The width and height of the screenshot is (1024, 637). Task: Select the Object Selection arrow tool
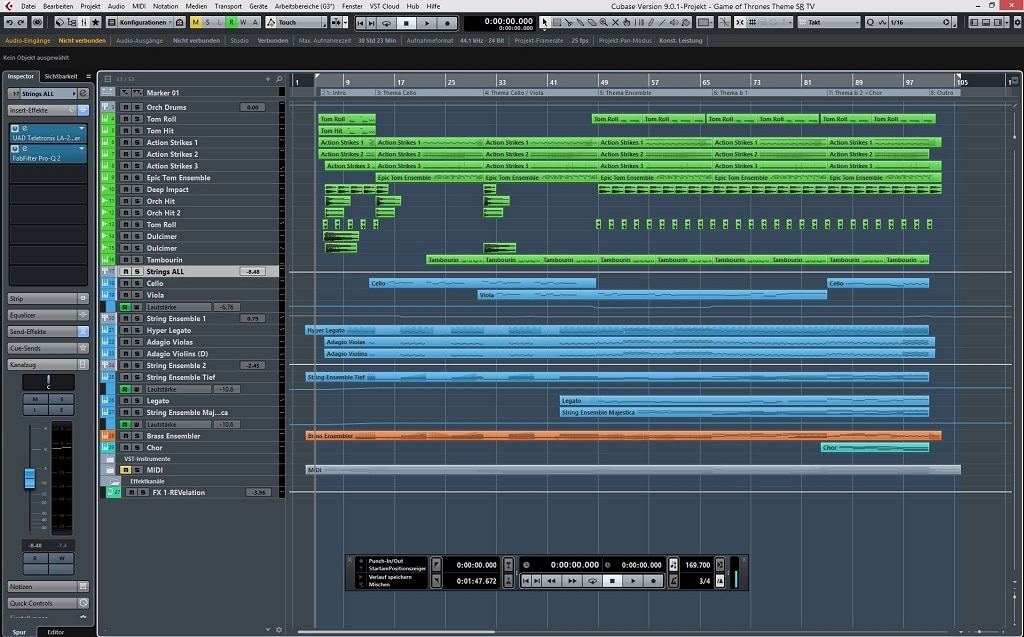pos(545,22)
